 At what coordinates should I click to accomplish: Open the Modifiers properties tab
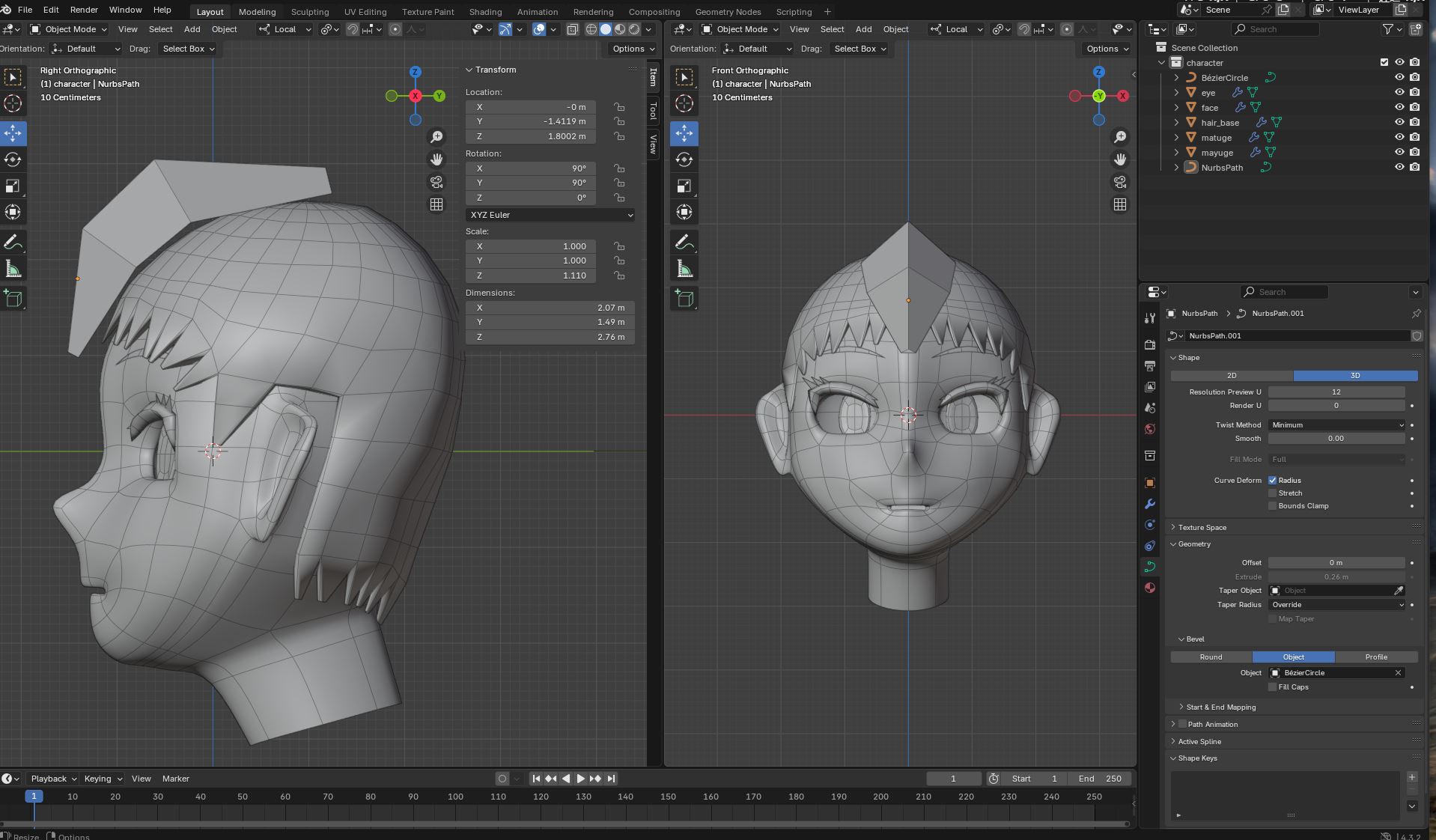pyautogui.click(x=1150, y=504)
